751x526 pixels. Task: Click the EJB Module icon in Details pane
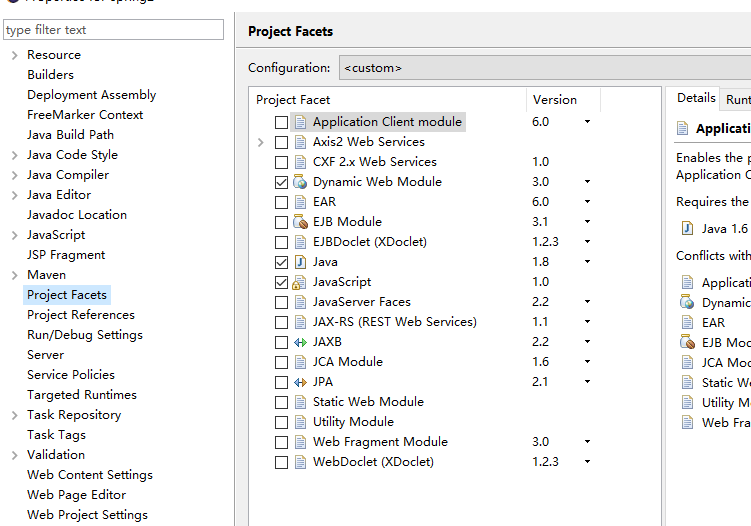point(687,342)
